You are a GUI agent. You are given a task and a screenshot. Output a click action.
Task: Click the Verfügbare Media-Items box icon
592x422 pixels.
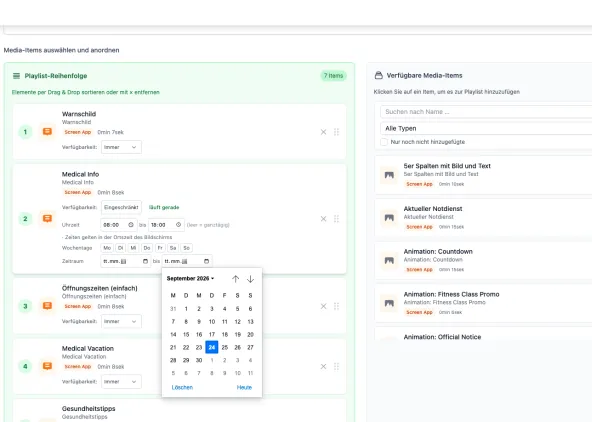pyautogui.click(x=378, y=75)
